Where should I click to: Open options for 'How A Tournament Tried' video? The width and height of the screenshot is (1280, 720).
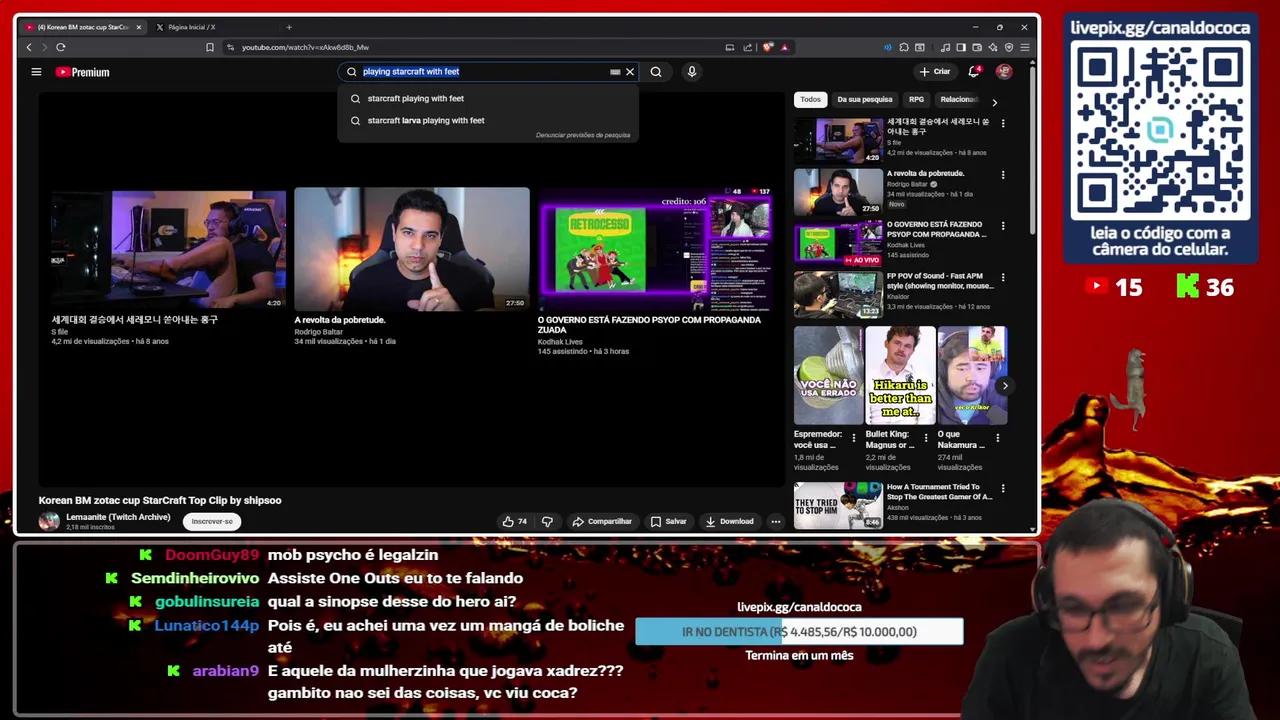pos(1003,488)
